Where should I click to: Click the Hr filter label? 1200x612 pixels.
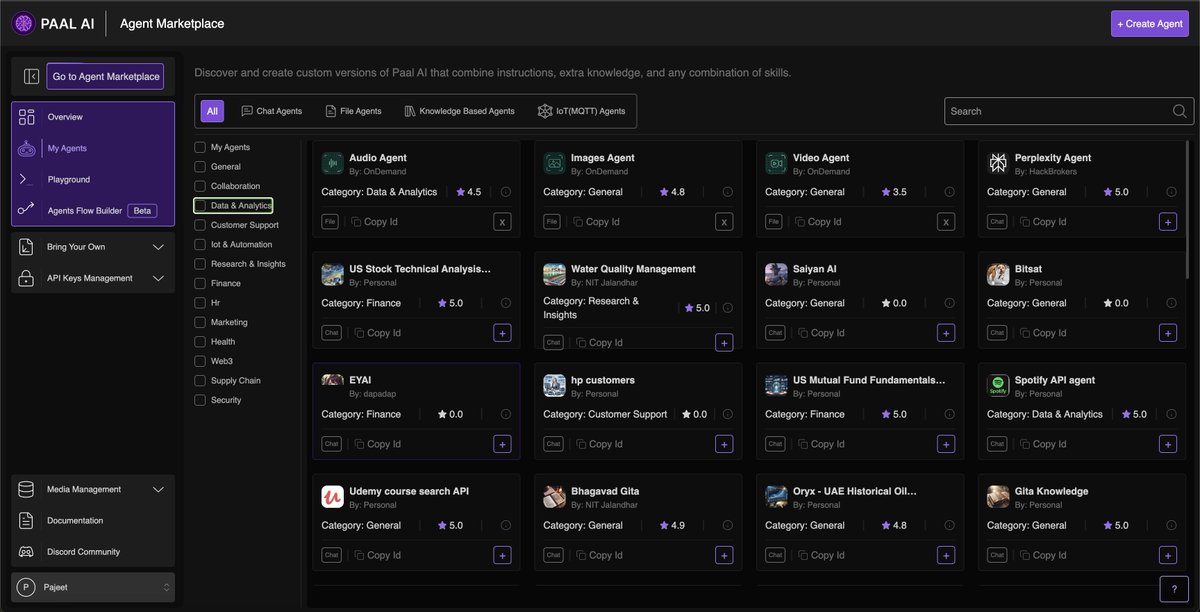coord(215,303)
